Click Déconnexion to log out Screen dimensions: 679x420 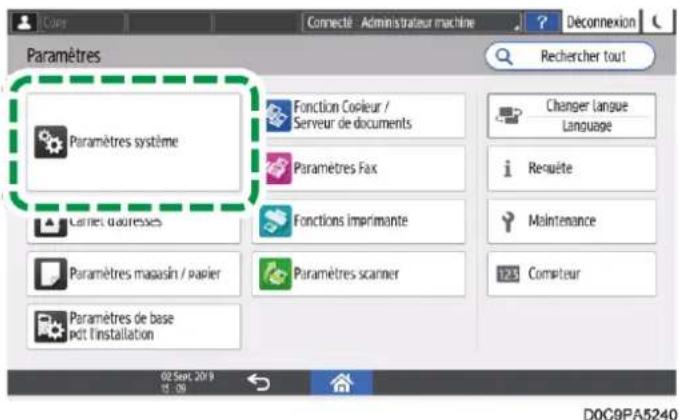[600, 22]
